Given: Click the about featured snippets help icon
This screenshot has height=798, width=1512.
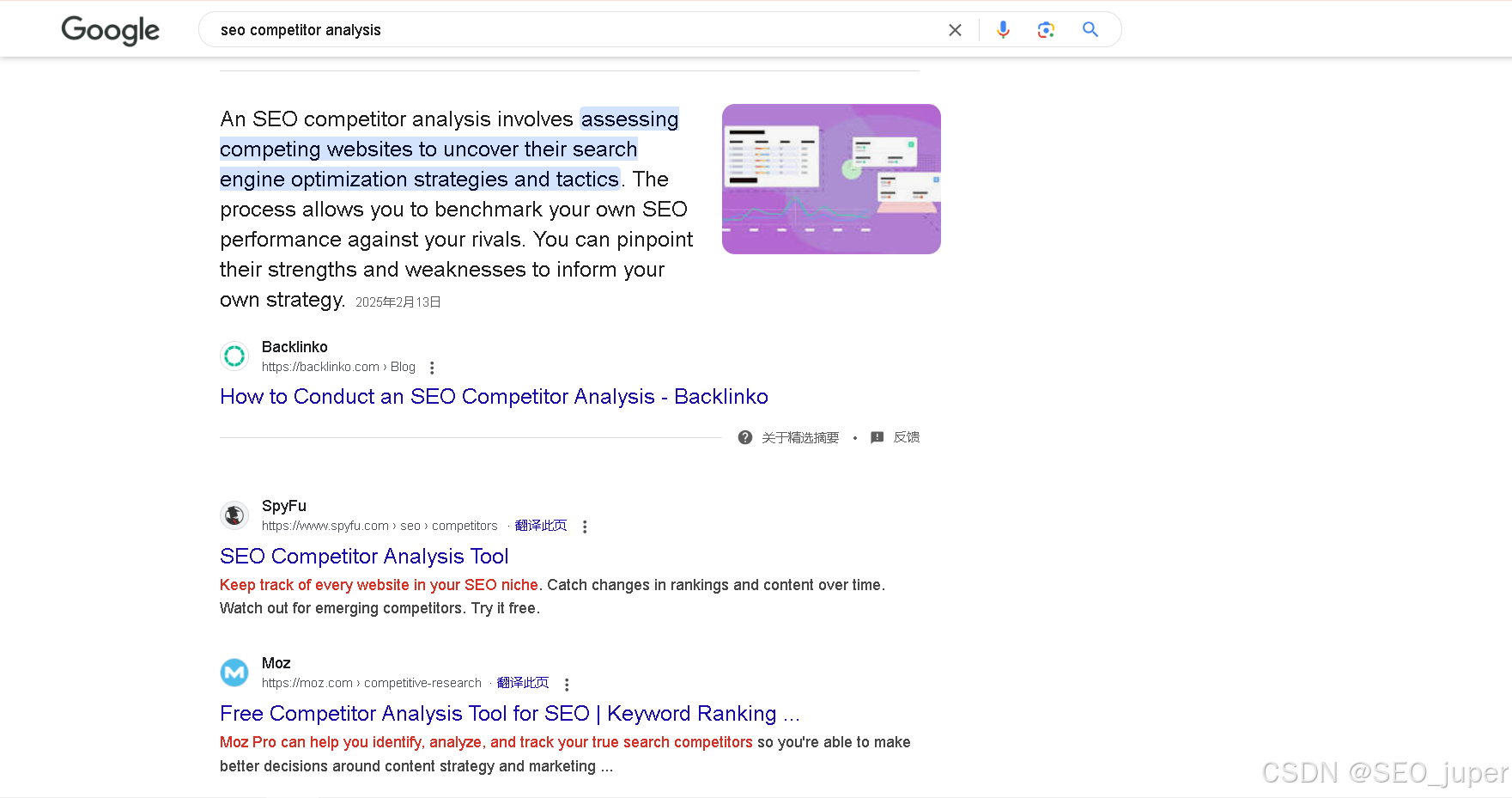Looking at the screenshot, I should pos(745,437).
